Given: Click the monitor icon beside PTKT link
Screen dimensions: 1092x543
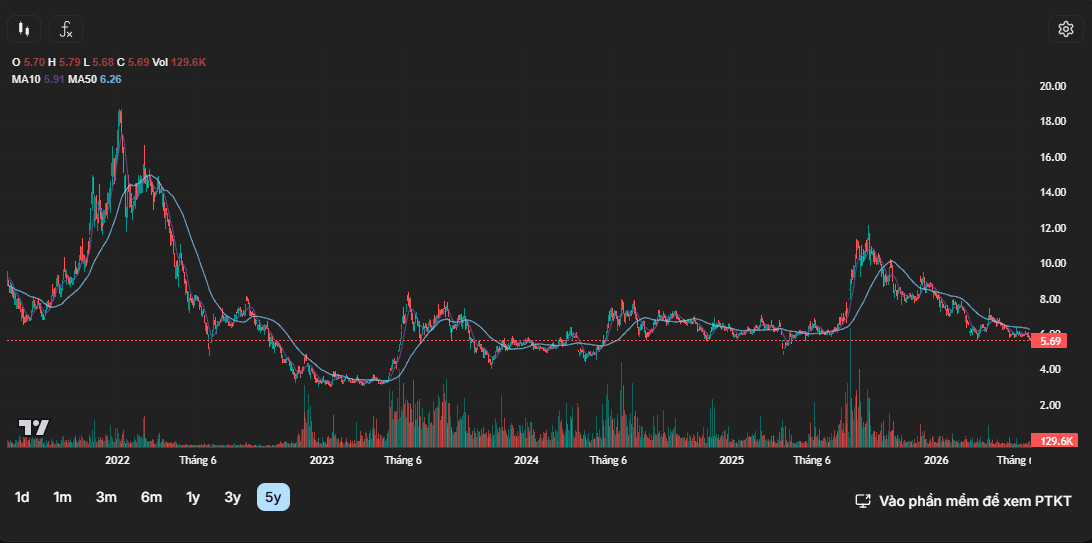Looking at the screenshot, I should coord(864,501).
